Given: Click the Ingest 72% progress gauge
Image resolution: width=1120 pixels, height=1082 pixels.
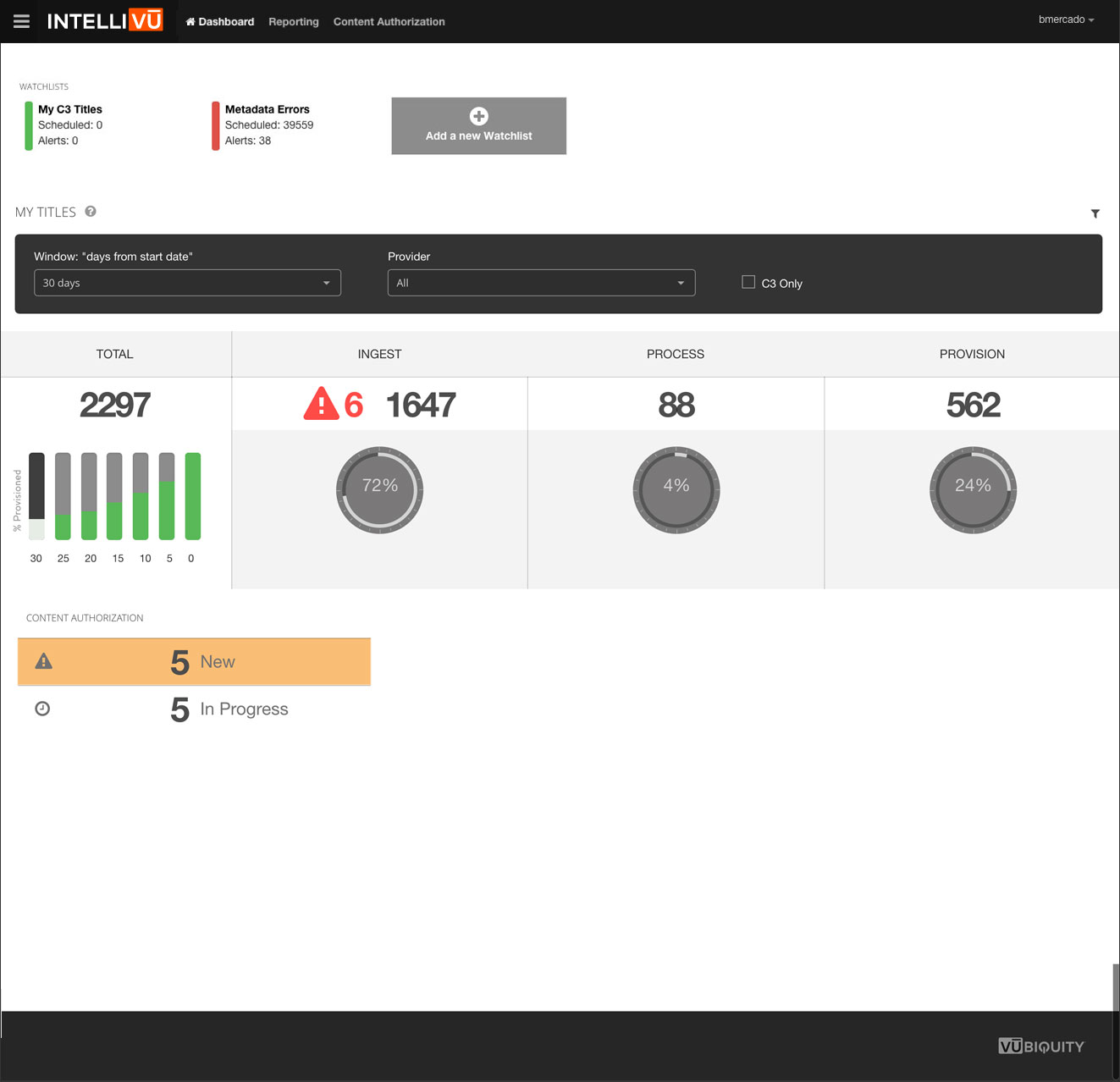Looking at the screenshot, I should click(x=379, y=489).
